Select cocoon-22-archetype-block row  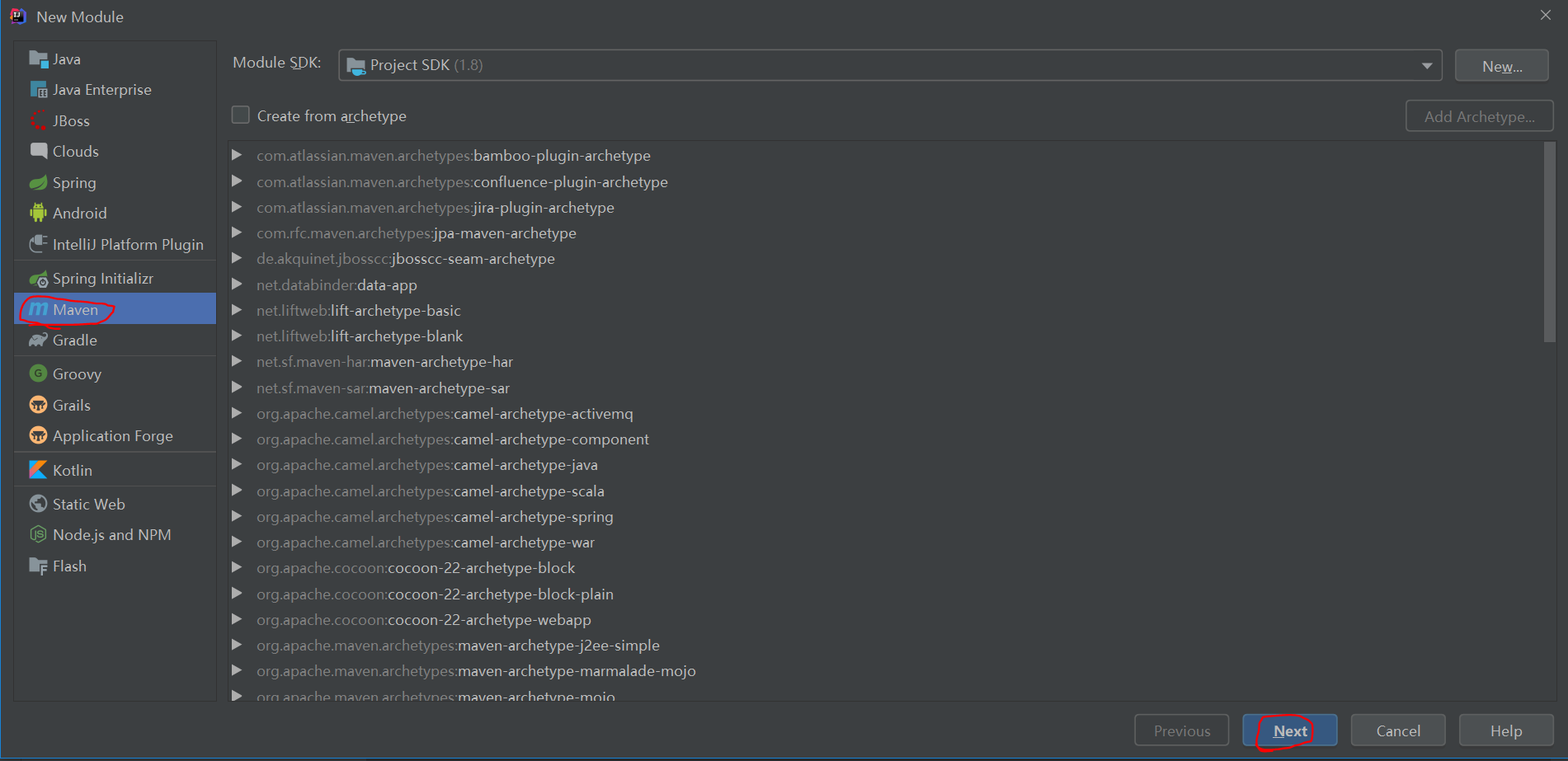(x=885, y=568)
